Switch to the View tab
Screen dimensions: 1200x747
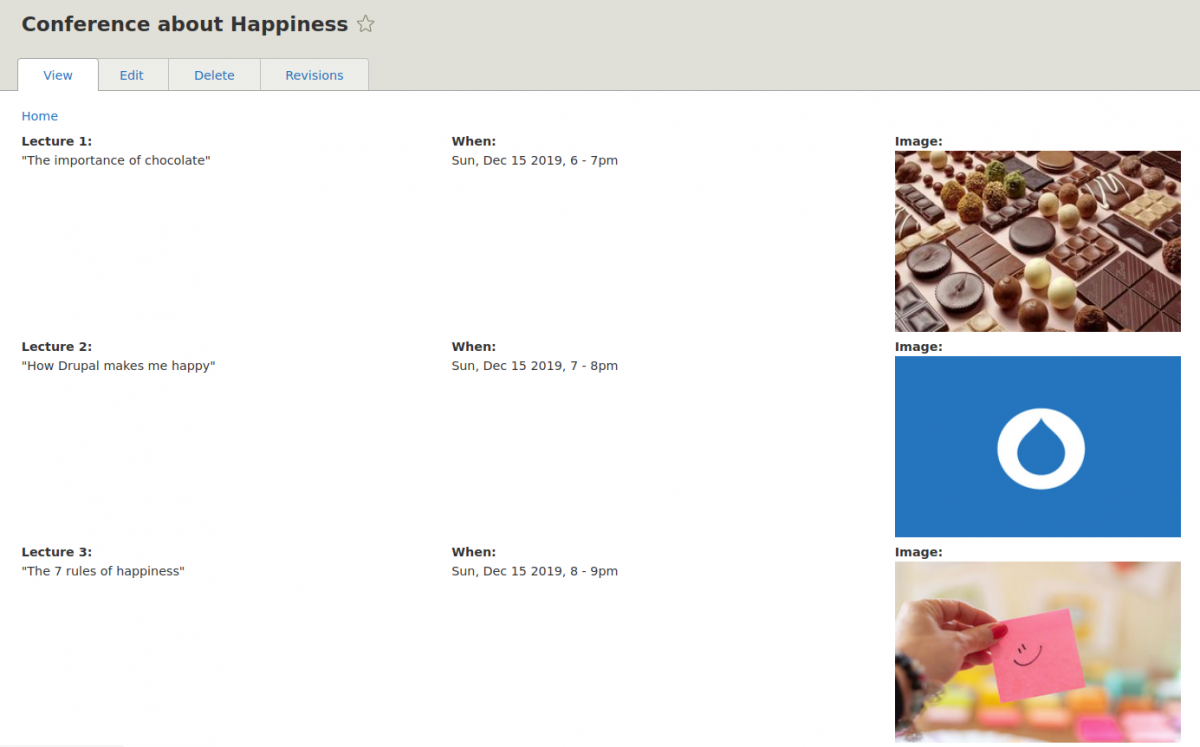point(58,75)
